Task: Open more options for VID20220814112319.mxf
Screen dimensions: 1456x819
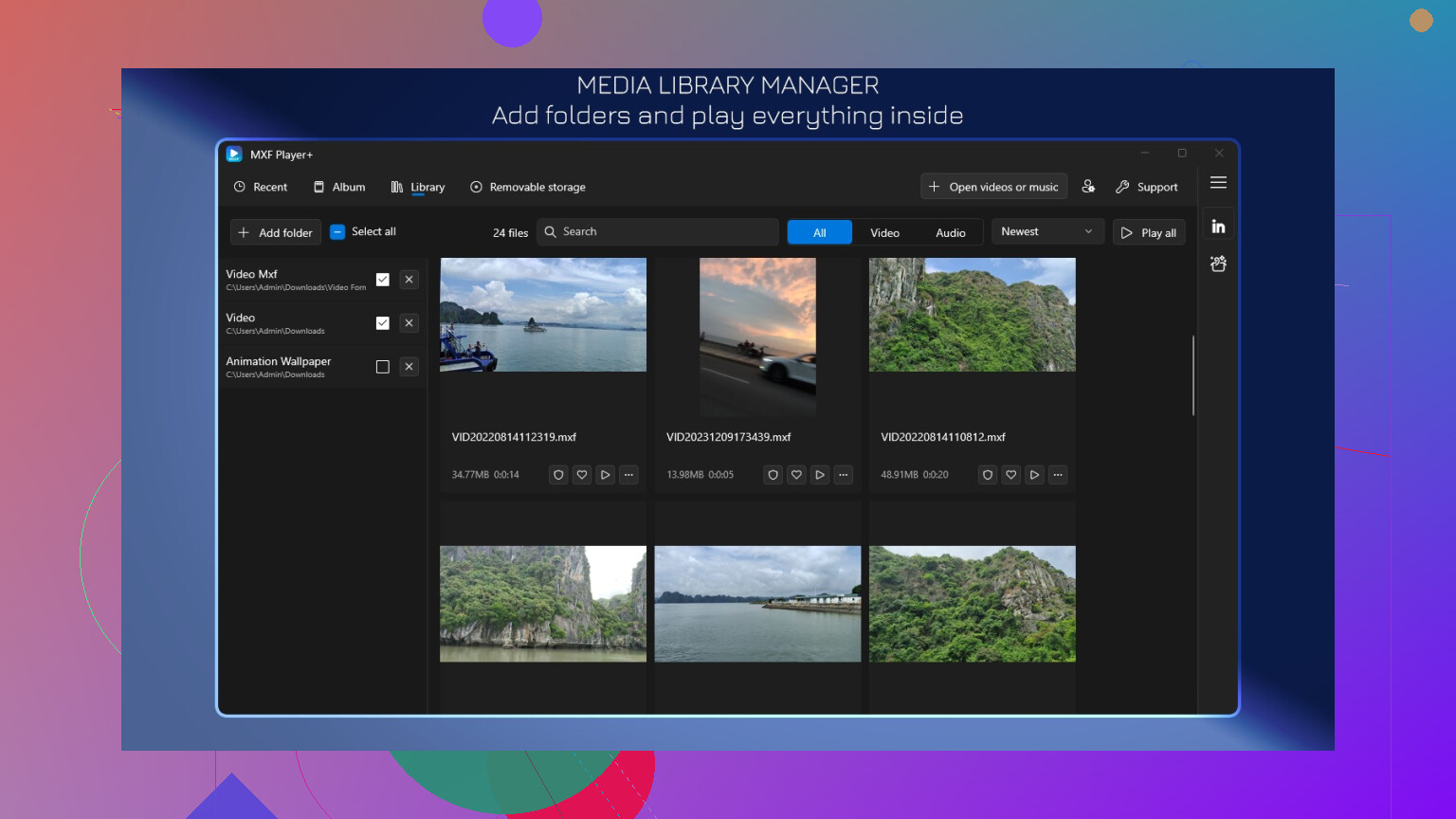Action: pos(628,475)
